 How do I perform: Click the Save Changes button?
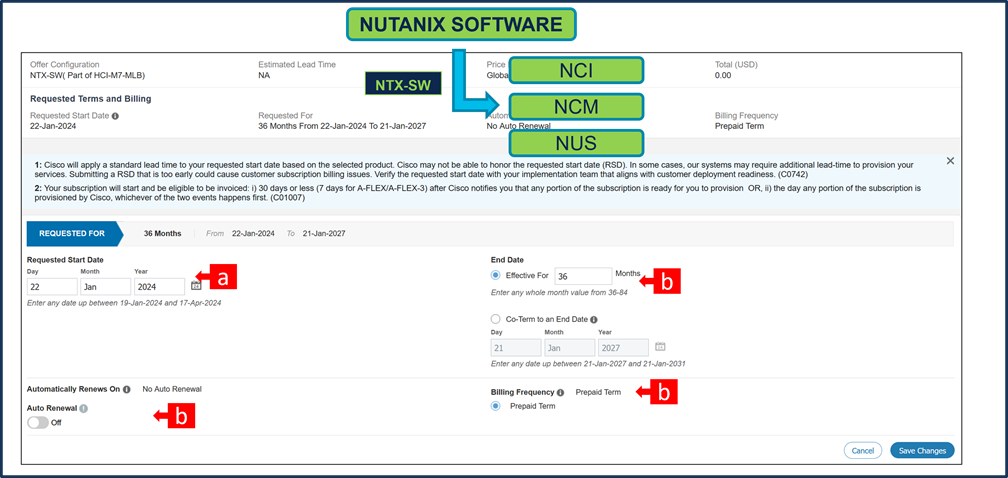click(x=922, y=450)
